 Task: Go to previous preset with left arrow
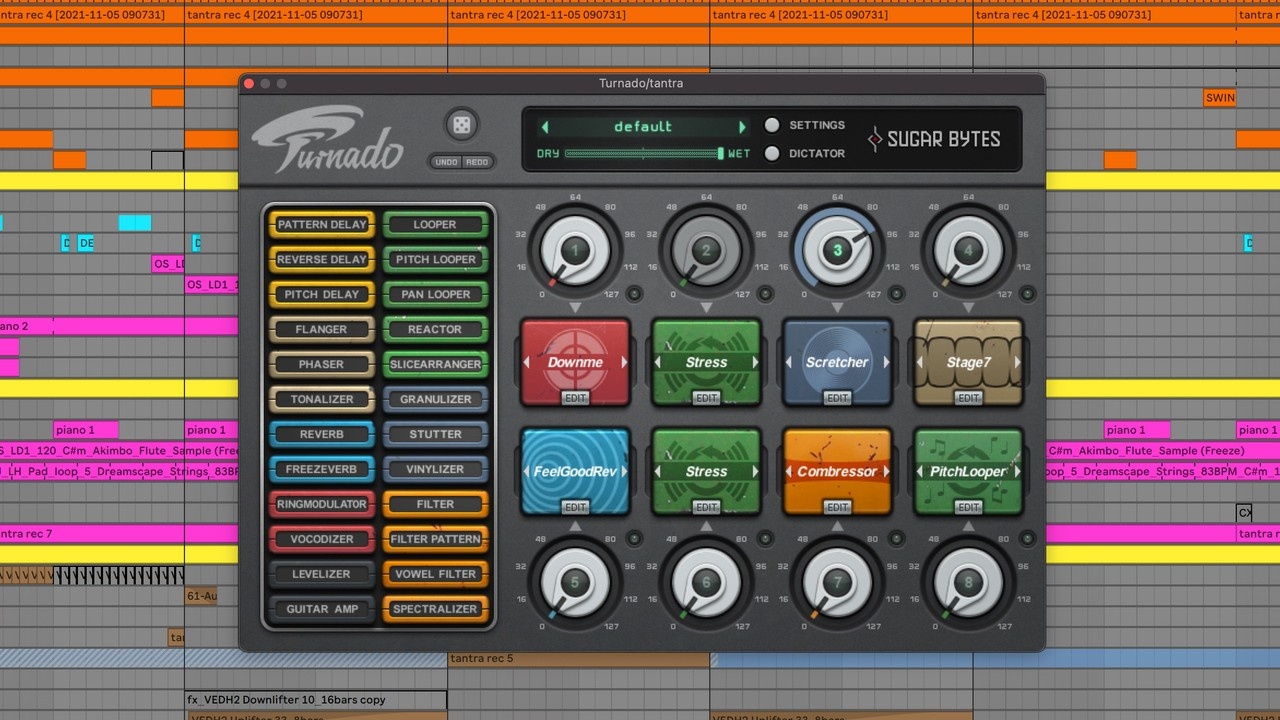tap(545, 127)
